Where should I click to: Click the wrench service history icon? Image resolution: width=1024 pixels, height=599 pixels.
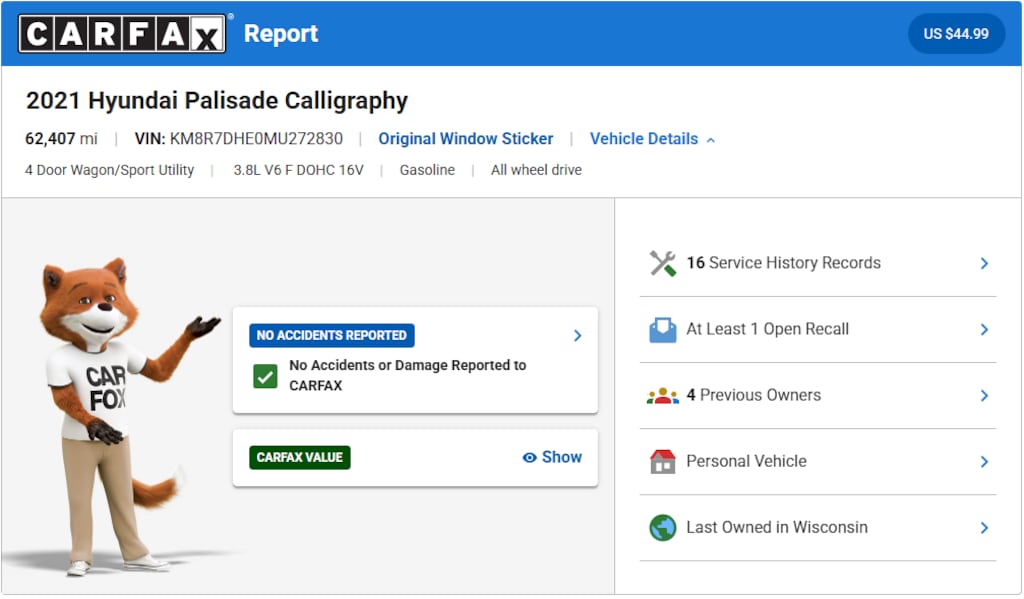pyautogui.click(x=662, y=263)
